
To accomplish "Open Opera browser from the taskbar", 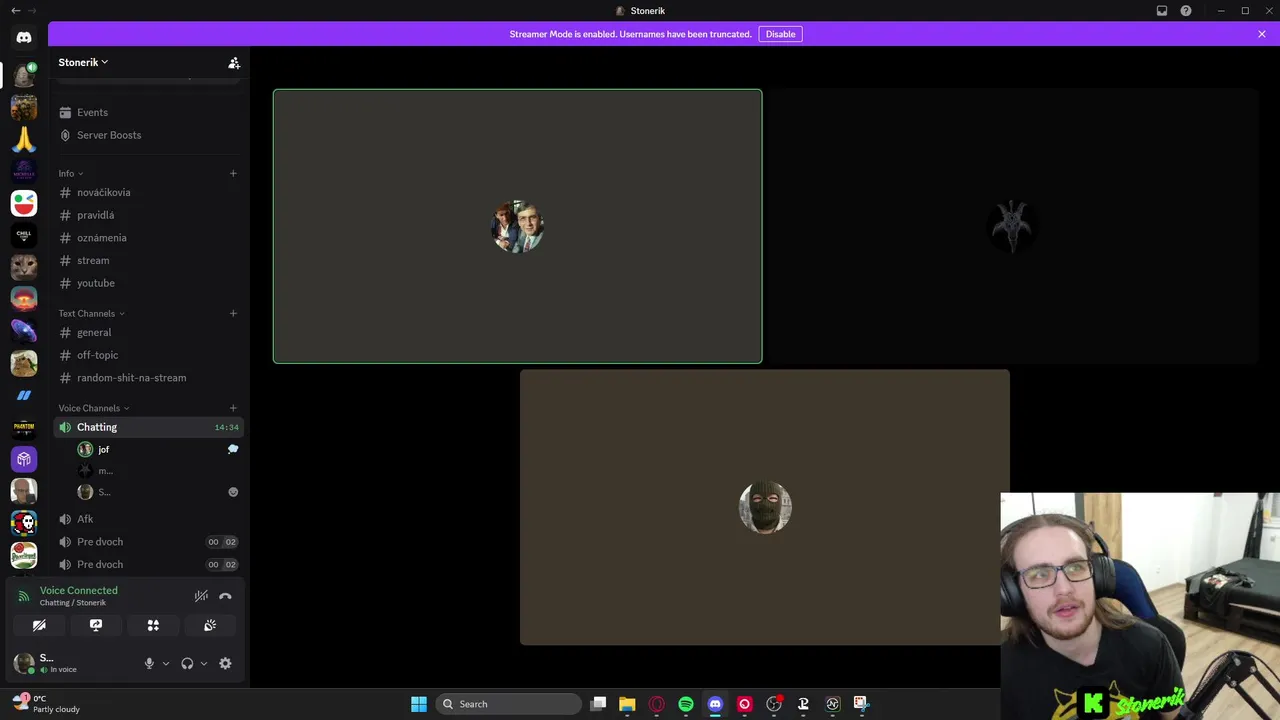I will (657, 704).
